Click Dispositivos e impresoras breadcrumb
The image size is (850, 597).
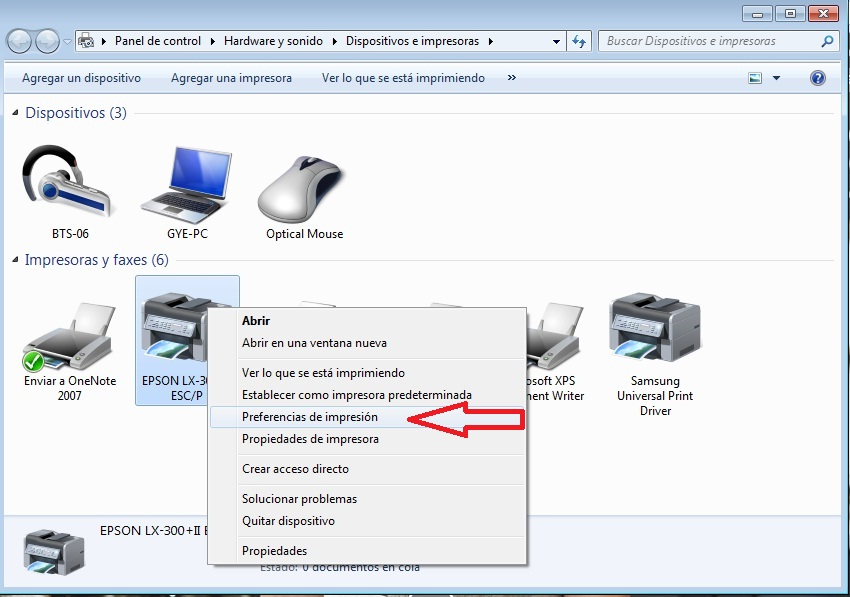[413, 41]
